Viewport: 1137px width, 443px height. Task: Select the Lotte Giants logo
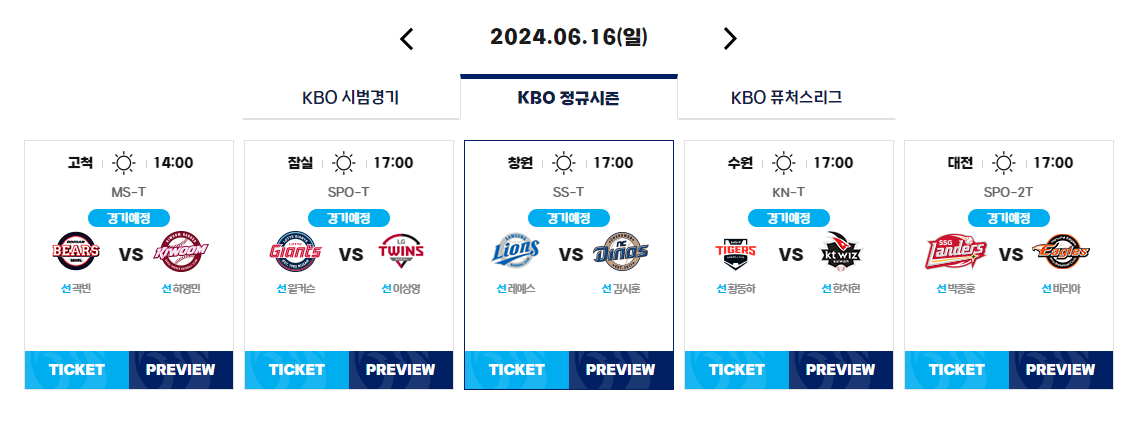click(x=295, y=252)
